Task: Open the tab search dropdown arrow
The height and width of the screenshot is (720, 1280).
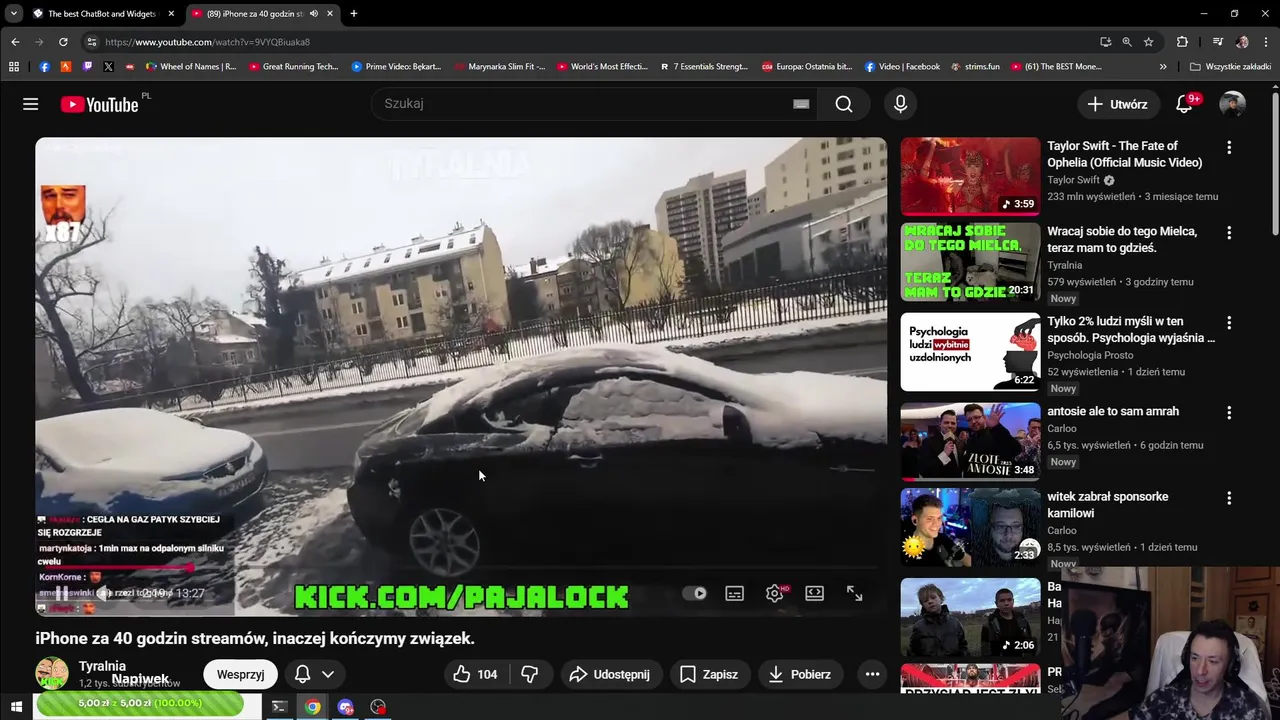Action: coord(13,14)
